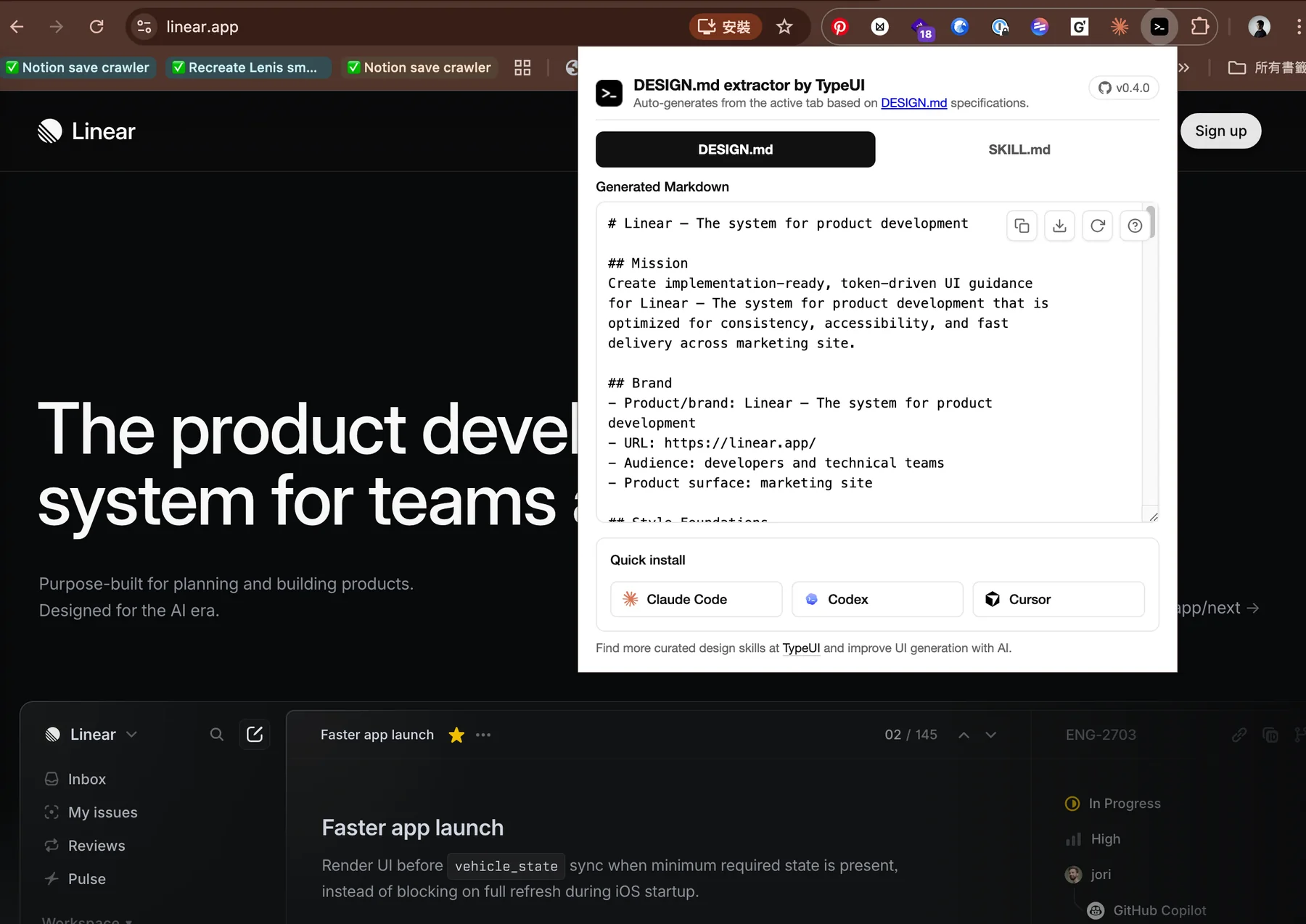Download the generated markdown file
Viewport: 1306px width, 924px height.
[1059, 226]
